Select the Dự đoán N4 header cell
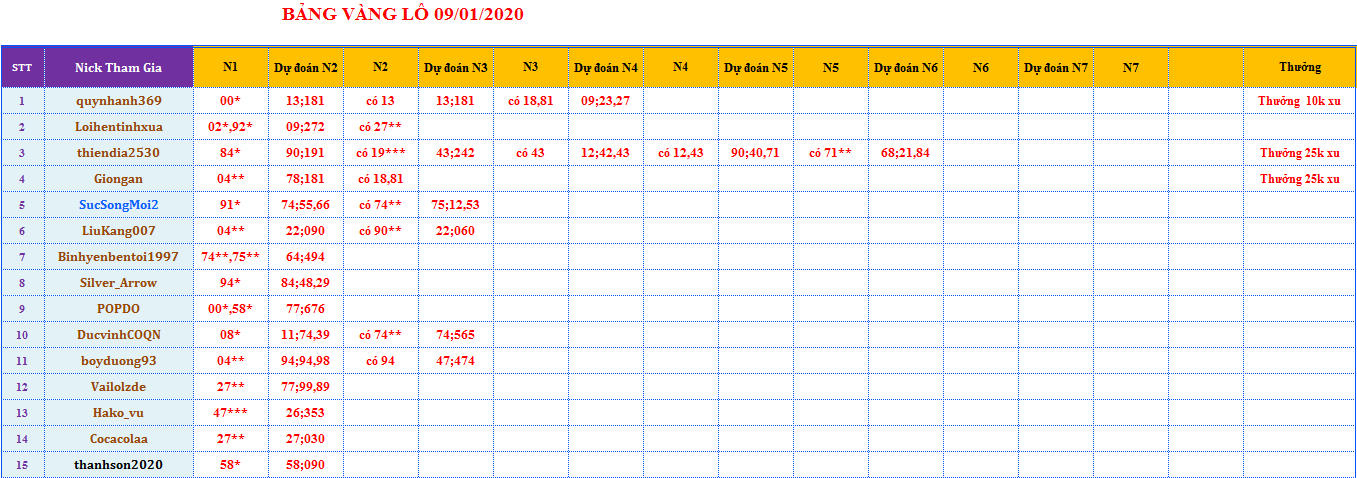Image resolution: width=1357 pixels, height=478 pixels. (606, 67)
